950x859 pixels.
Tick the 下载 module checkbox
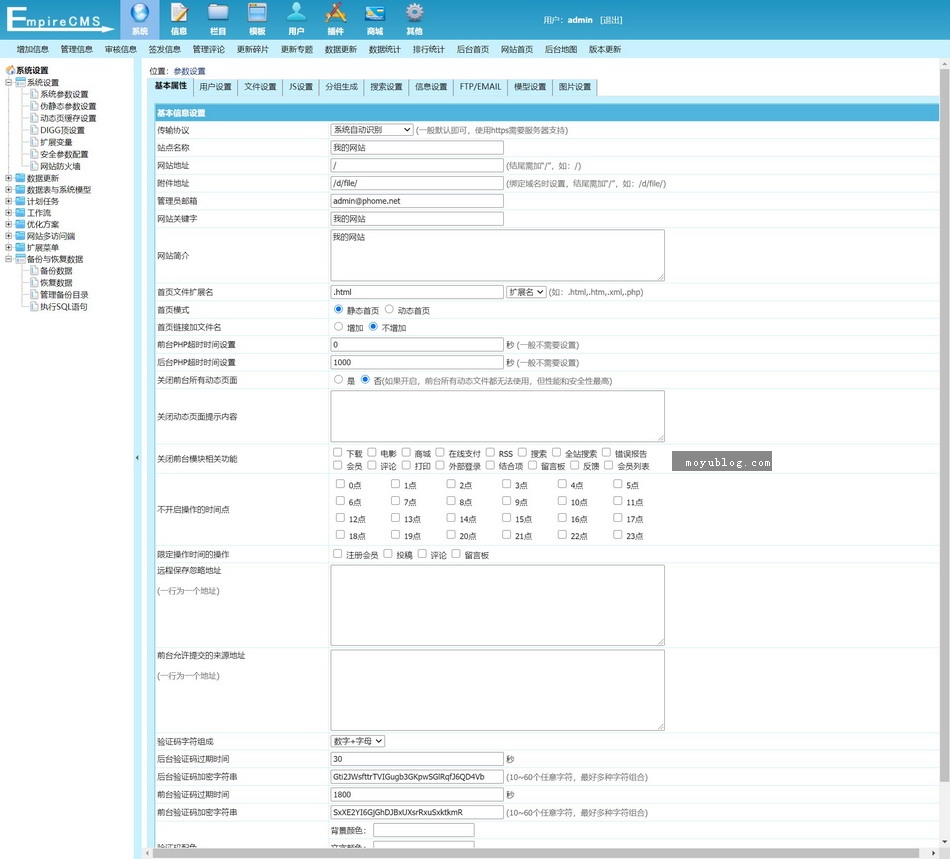click(337, 453)
